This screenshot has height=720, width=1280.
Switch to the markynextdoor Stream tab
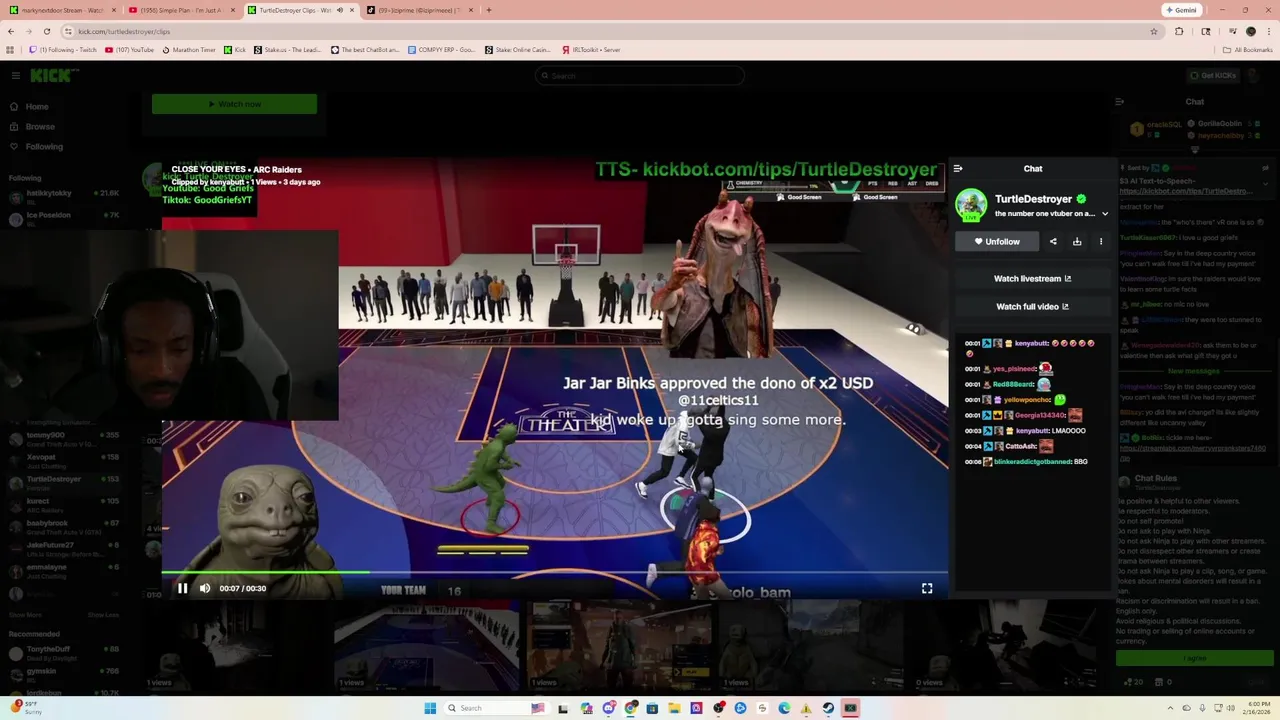[62, 10]
